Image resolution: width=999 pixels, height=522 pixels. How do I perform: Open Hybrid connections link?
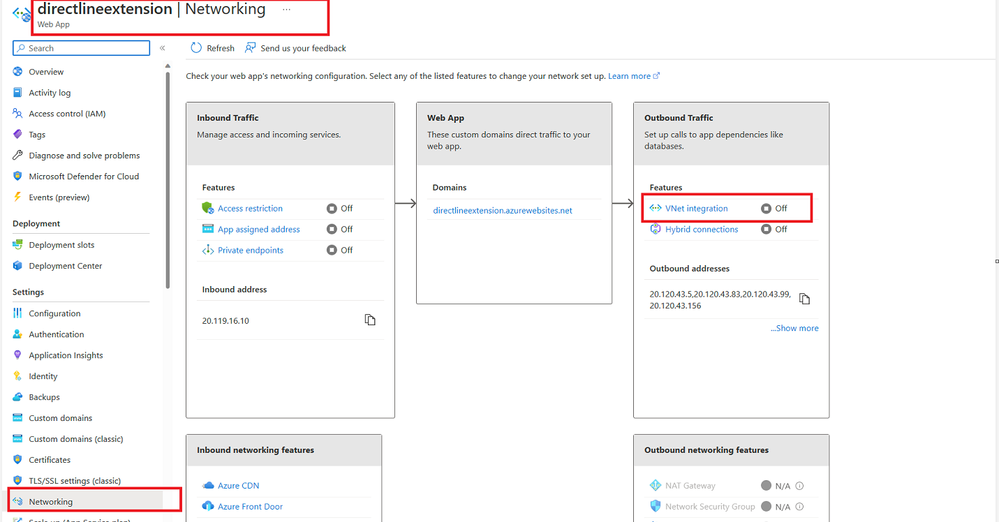[x=701, y=229]
